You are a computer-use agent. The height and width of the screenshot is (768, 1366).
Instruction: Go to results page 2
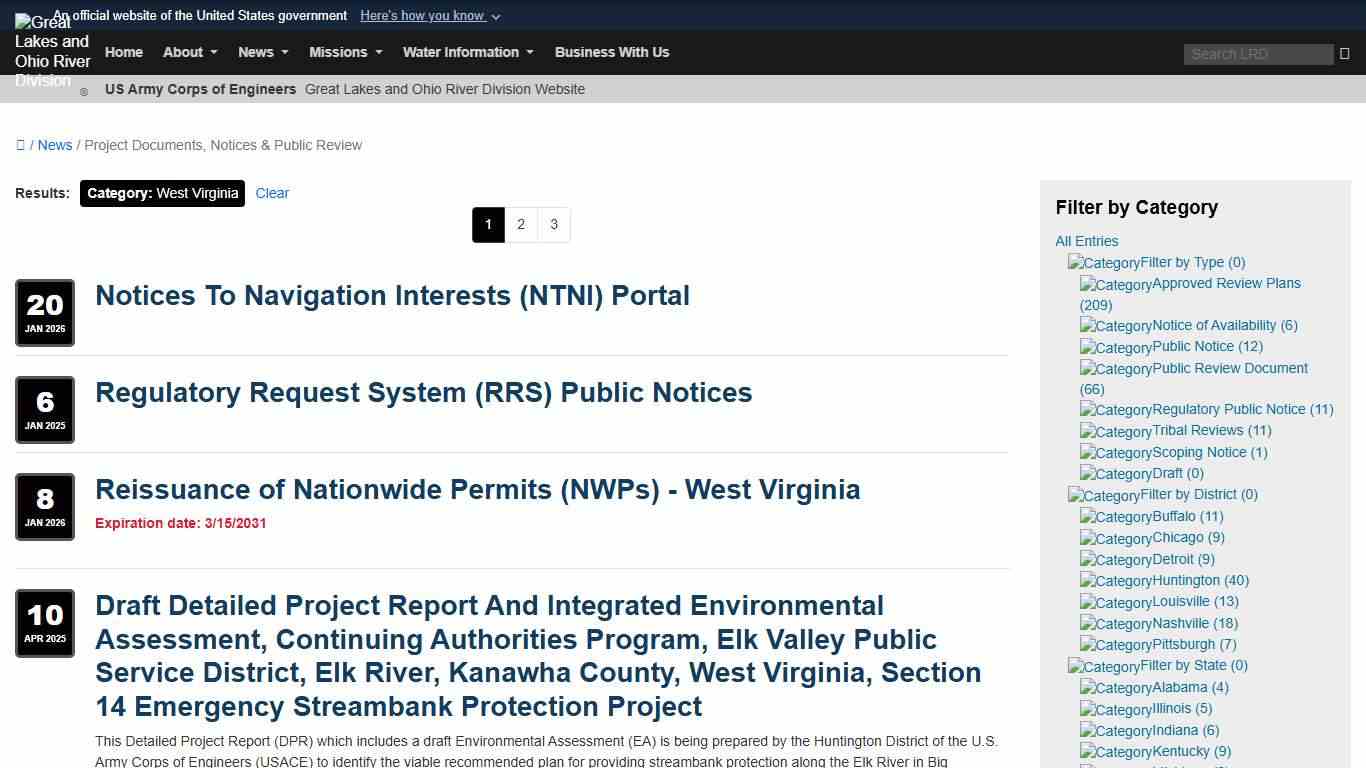521,224
